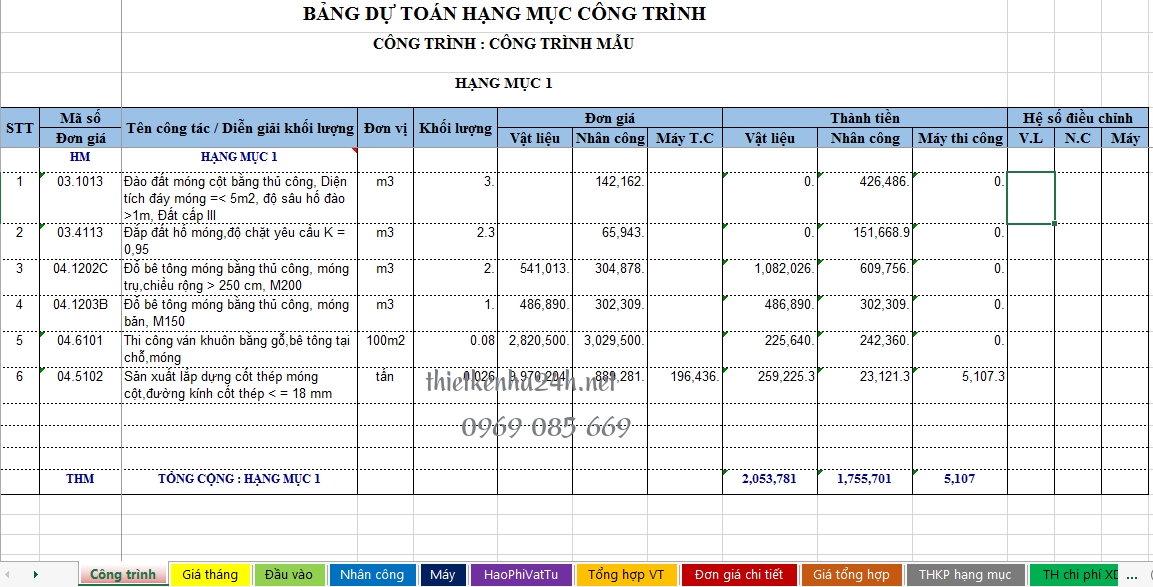Select material amount 259,225.3

click(x=770, y=385)
